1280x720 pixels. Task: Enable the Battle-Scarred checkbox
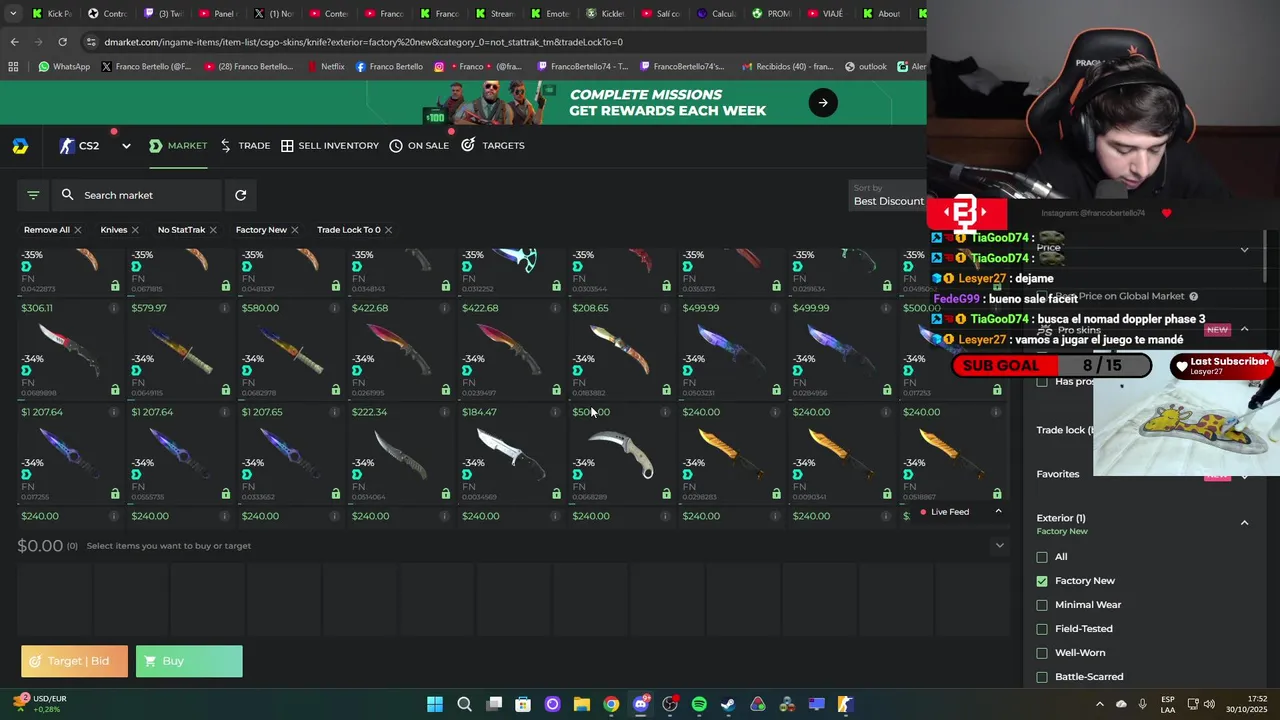click(x=1042, y=677)
